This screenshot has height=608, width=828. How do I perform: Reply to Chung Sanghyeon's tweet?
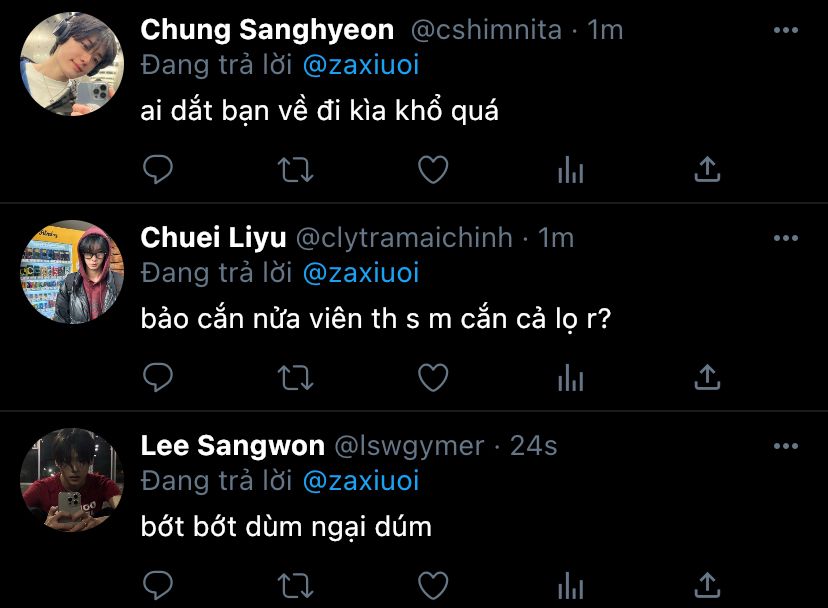(x=158, y=170)
